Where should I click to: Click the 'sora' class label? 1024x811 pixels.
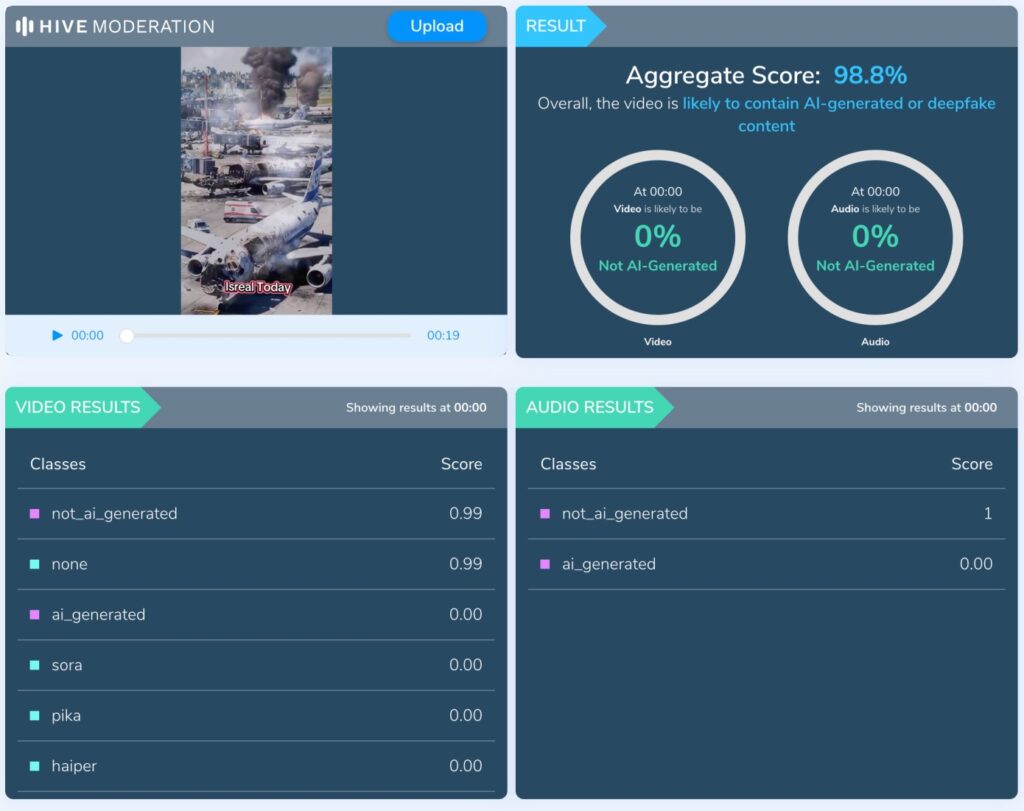[67, 665]
